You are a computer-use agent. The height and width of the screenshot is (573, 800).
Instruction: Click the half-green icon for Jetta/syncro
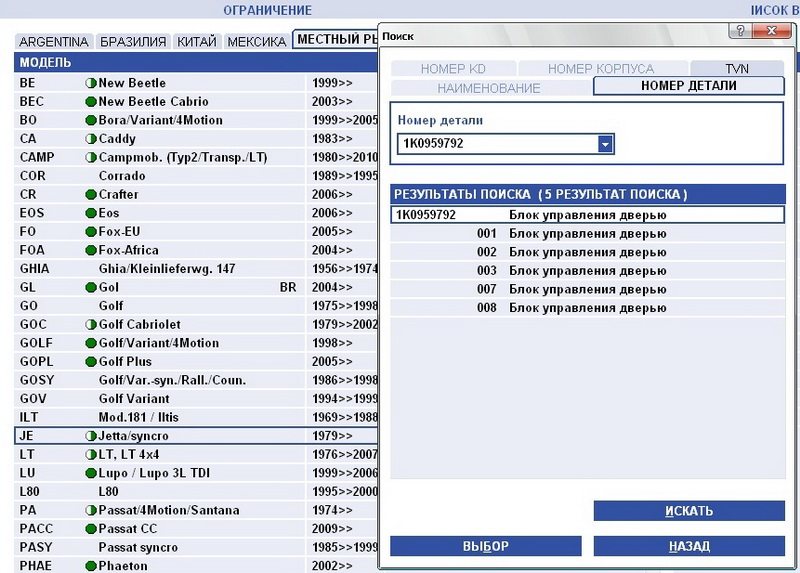pos(91,436)
